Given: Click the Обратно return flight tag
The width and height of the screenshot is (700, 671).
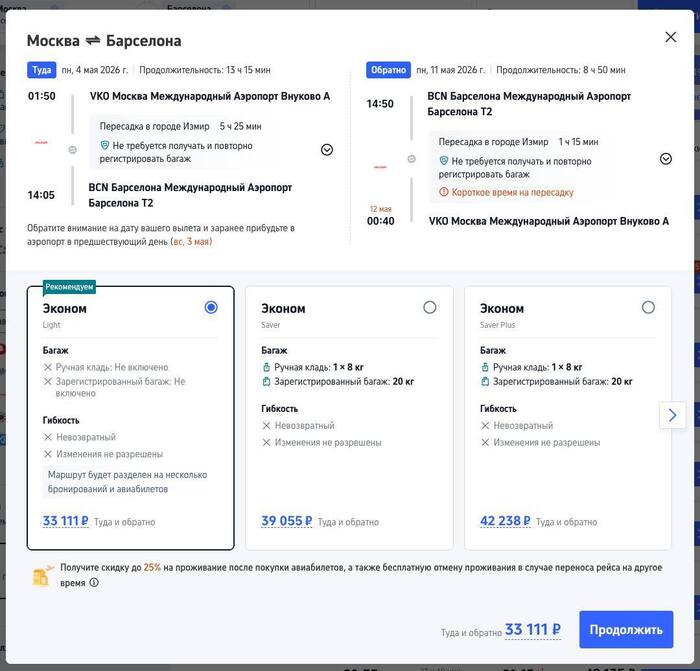Looking at the screenshot, I should (388, 70).
